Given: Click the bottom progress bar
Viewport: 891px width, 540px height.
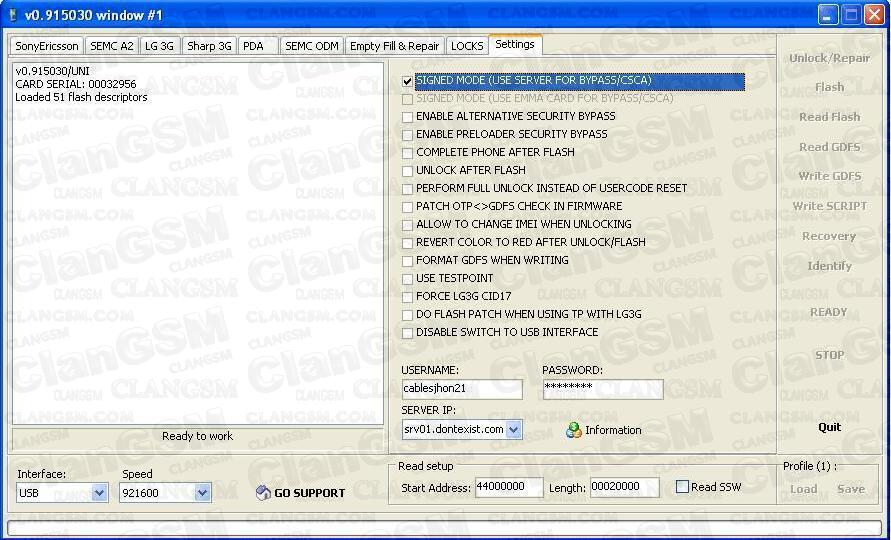Looking at the screenshot, I should pos(445,529).
